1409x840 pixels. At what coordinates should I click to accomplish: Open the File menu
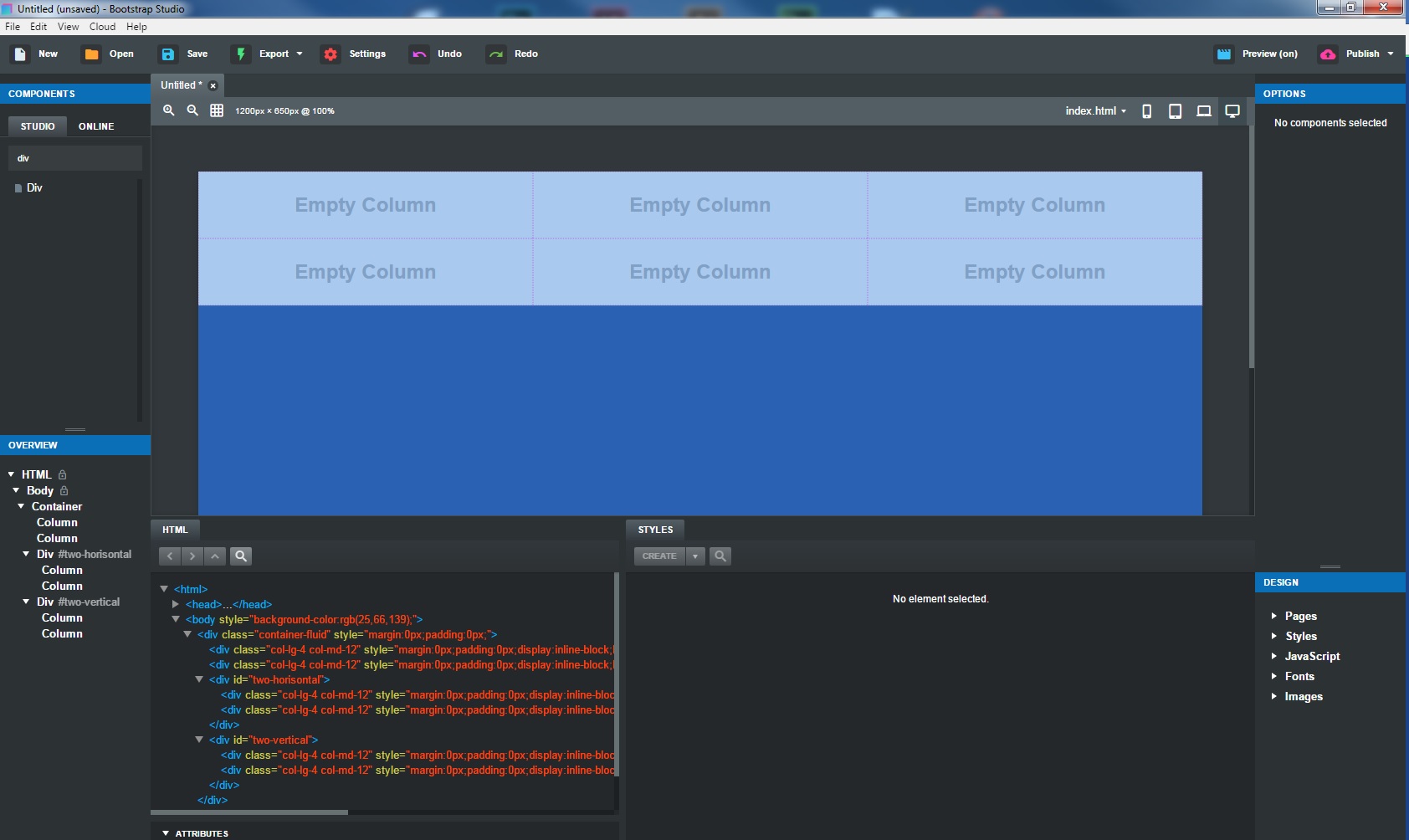click(13, 27)
